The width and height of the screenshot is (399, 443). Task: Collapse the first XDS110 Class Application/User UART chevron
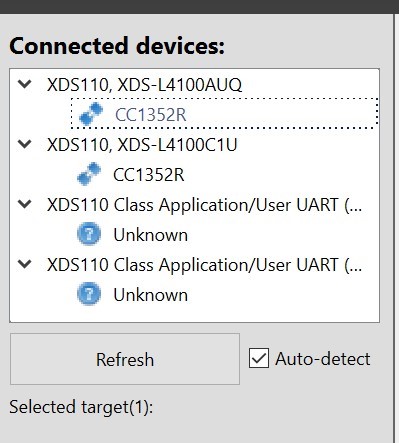tap(25, 204)
